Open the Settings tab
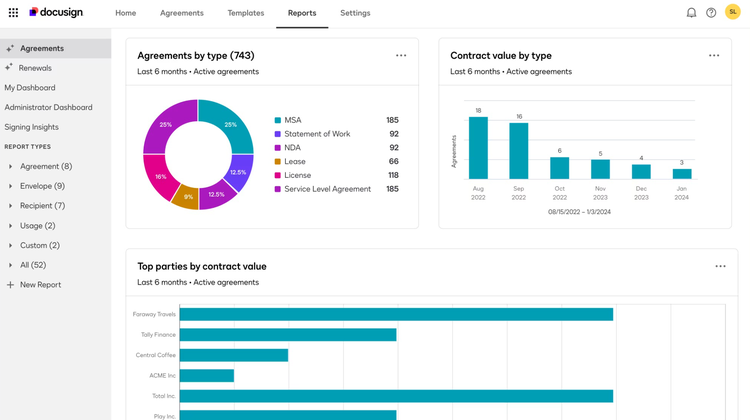This screenshot has height=420, width=750. pos(355,13)
